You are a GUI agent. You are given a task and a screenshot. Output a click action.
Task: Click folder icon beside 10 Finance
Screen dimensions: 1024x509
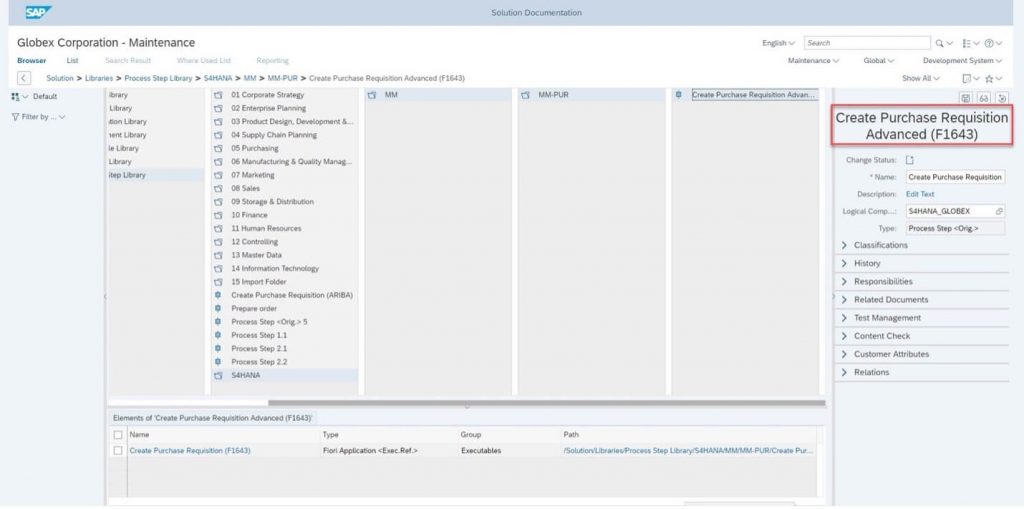218,215
